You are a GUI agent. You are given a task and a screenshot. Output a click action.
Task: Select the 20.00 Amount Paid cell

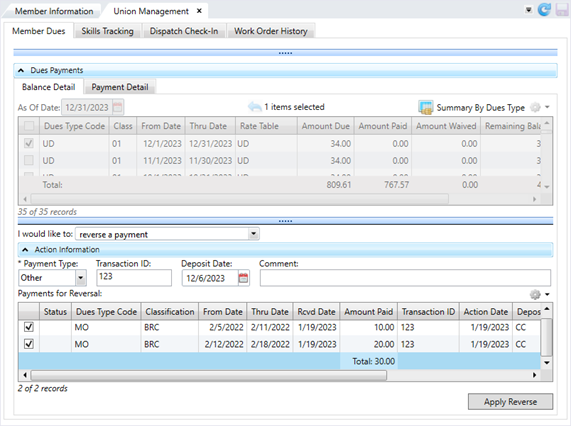(369, 344)
